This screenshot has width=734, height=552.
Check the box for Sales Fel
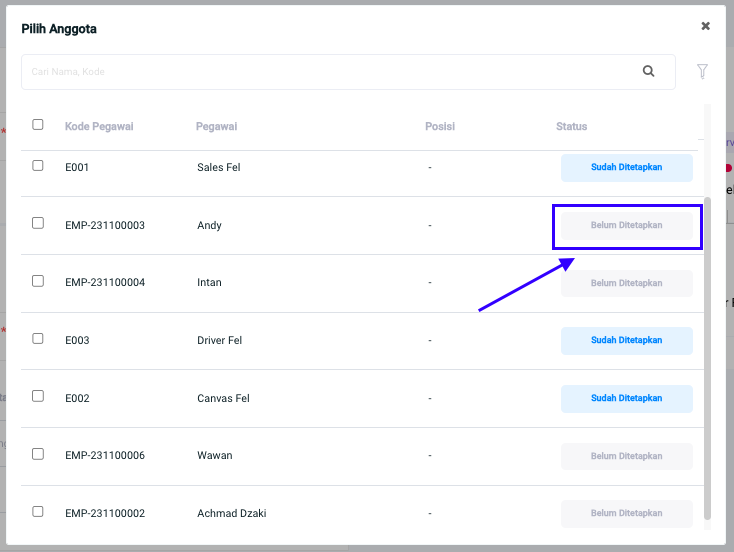click(38, 166)
